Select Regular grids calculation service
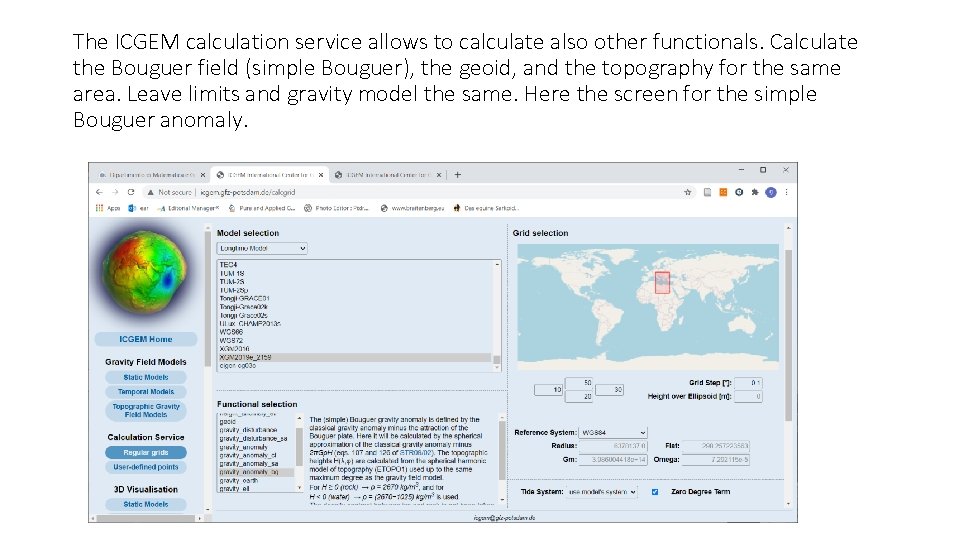The image size is (960, 540). click(146, 452)
